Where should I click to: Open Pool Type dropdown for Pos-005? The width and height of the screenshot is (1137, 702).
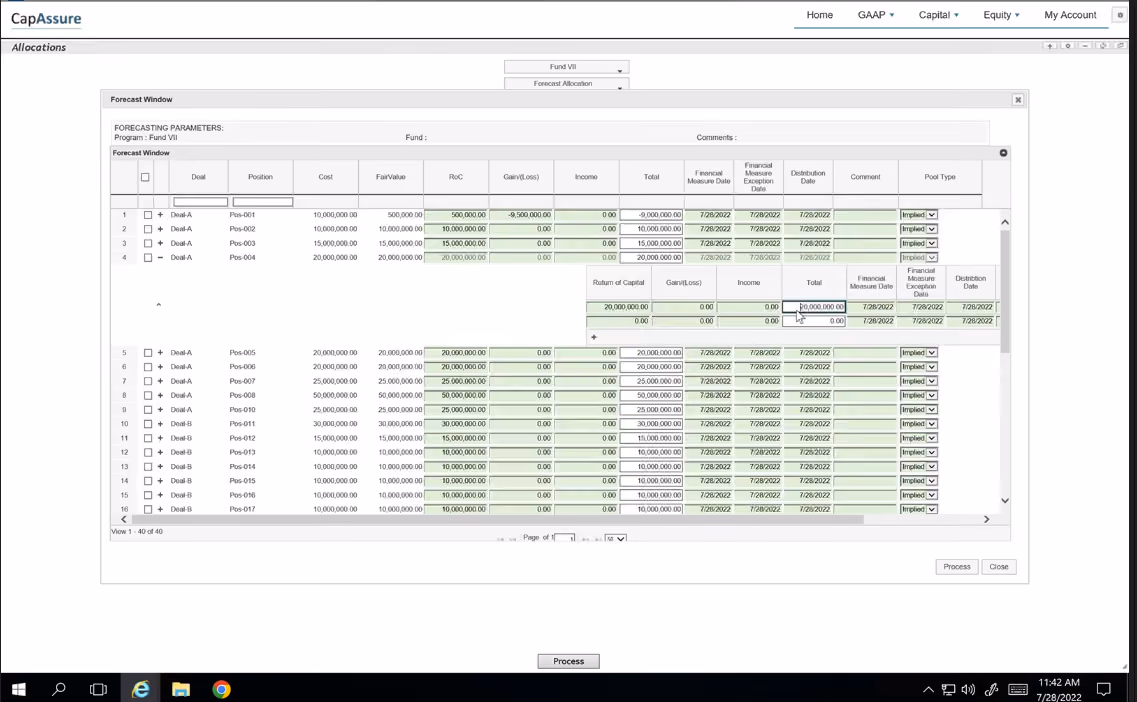point(919,352)
